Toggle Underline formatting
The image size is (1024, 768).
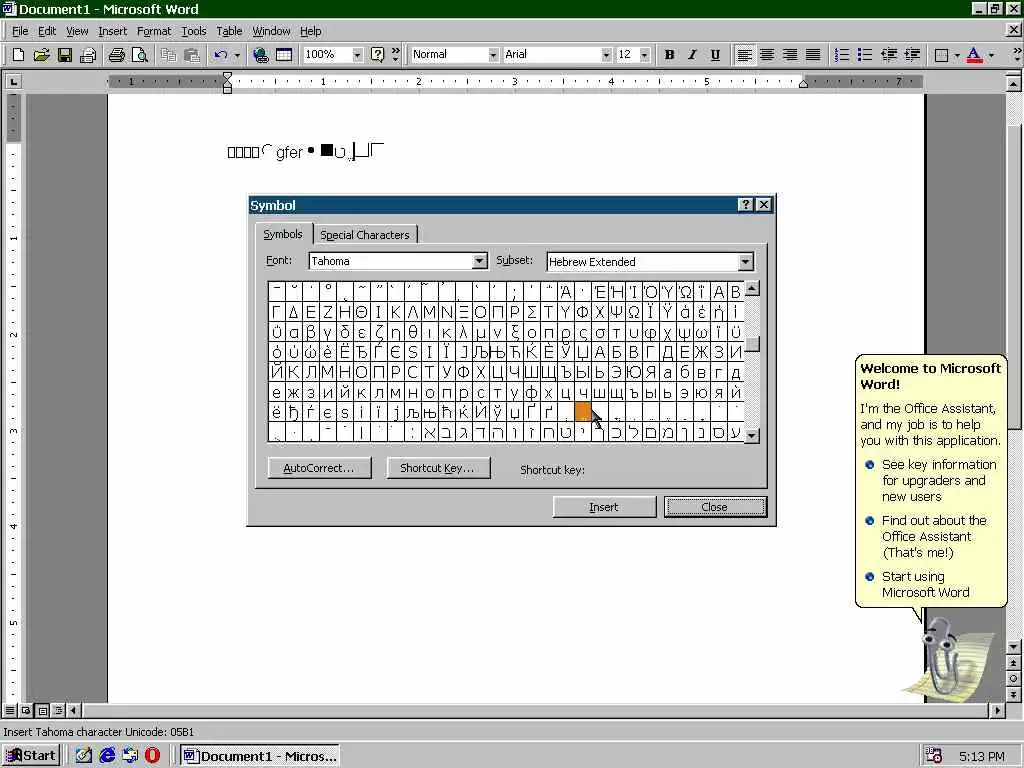715,55
